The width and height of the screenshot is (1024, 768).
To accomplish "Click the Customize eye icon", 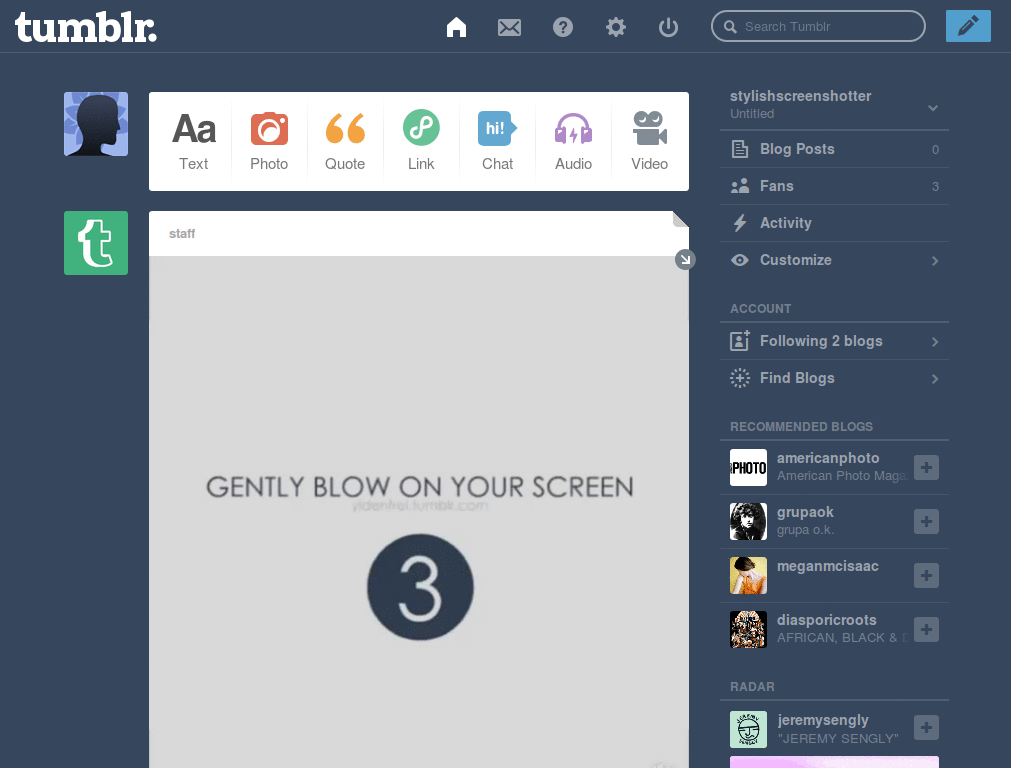I will [739, 260].
